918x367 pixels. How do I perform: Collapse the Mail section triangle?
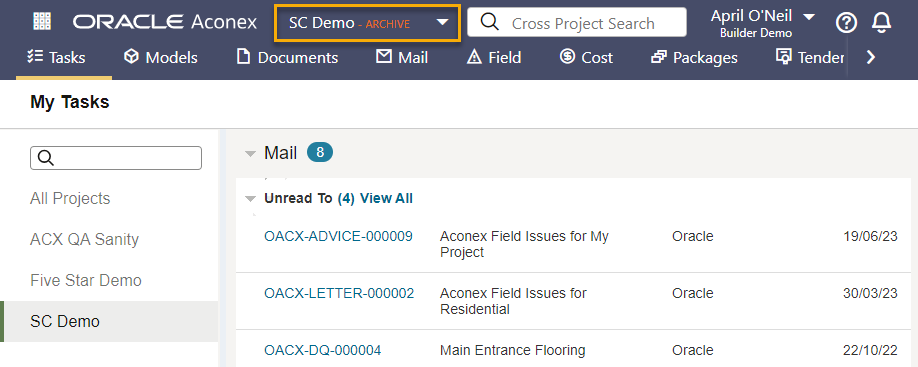pyautogui.click(x=251, y=154)
